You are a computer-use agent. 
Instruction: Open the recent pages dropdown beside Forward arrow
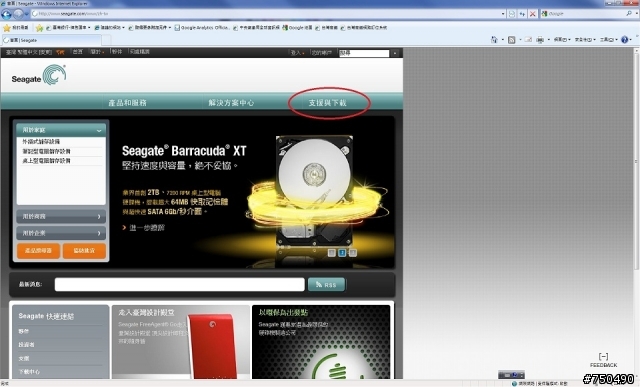click(x=27, y=14)
